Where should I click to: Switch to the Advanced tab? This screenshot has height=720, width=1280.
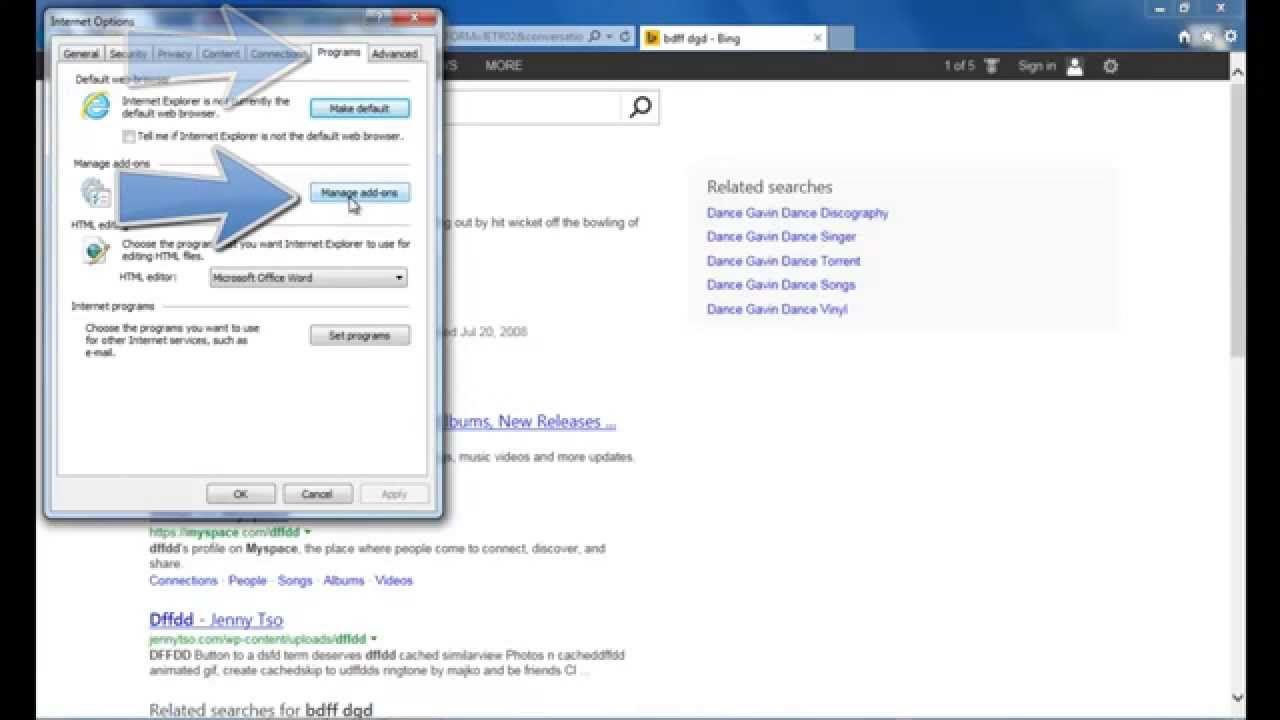(395, 54)
